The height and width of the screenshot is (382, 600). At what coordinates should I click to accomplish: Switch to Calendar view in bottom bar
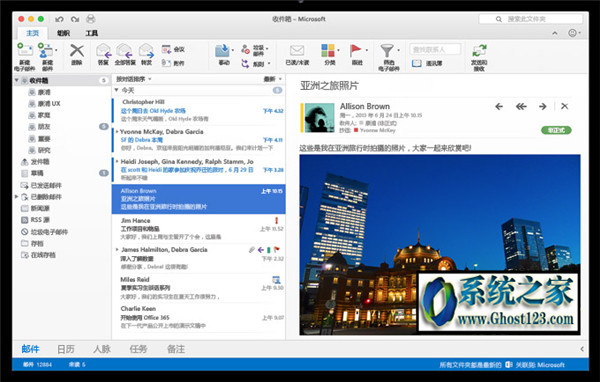[x=66, y=349]
